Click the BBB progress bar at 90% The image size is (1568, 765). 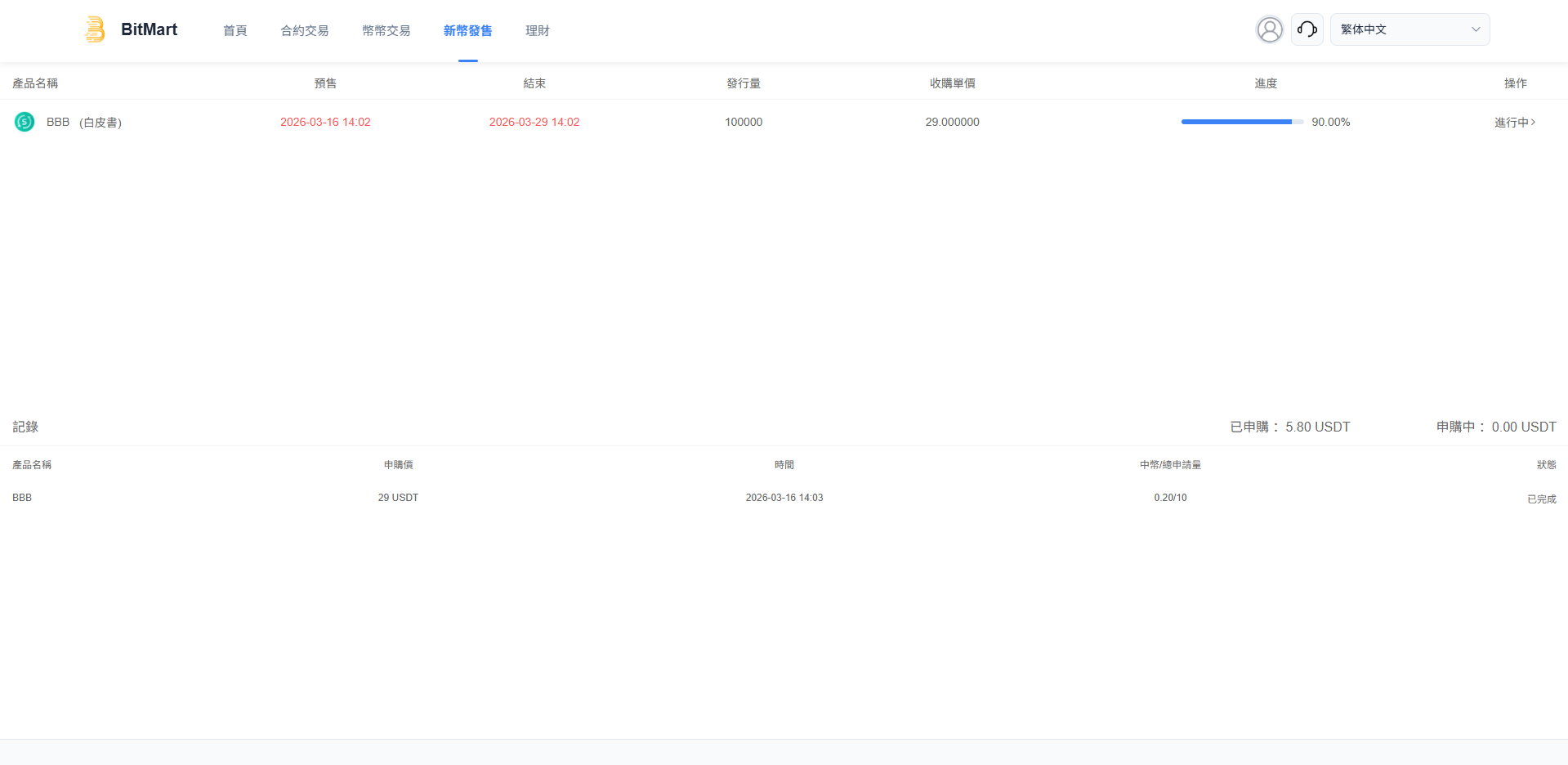click(x=1241, y=122)
